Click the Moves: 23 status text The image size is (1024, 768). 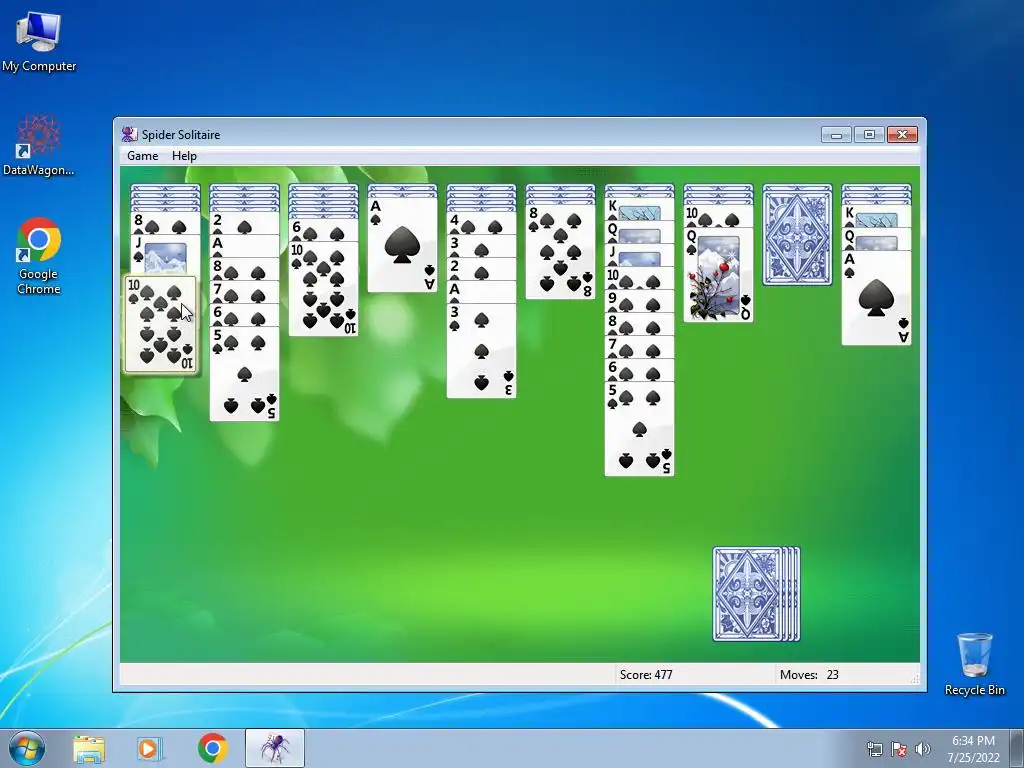pos(809,675)
